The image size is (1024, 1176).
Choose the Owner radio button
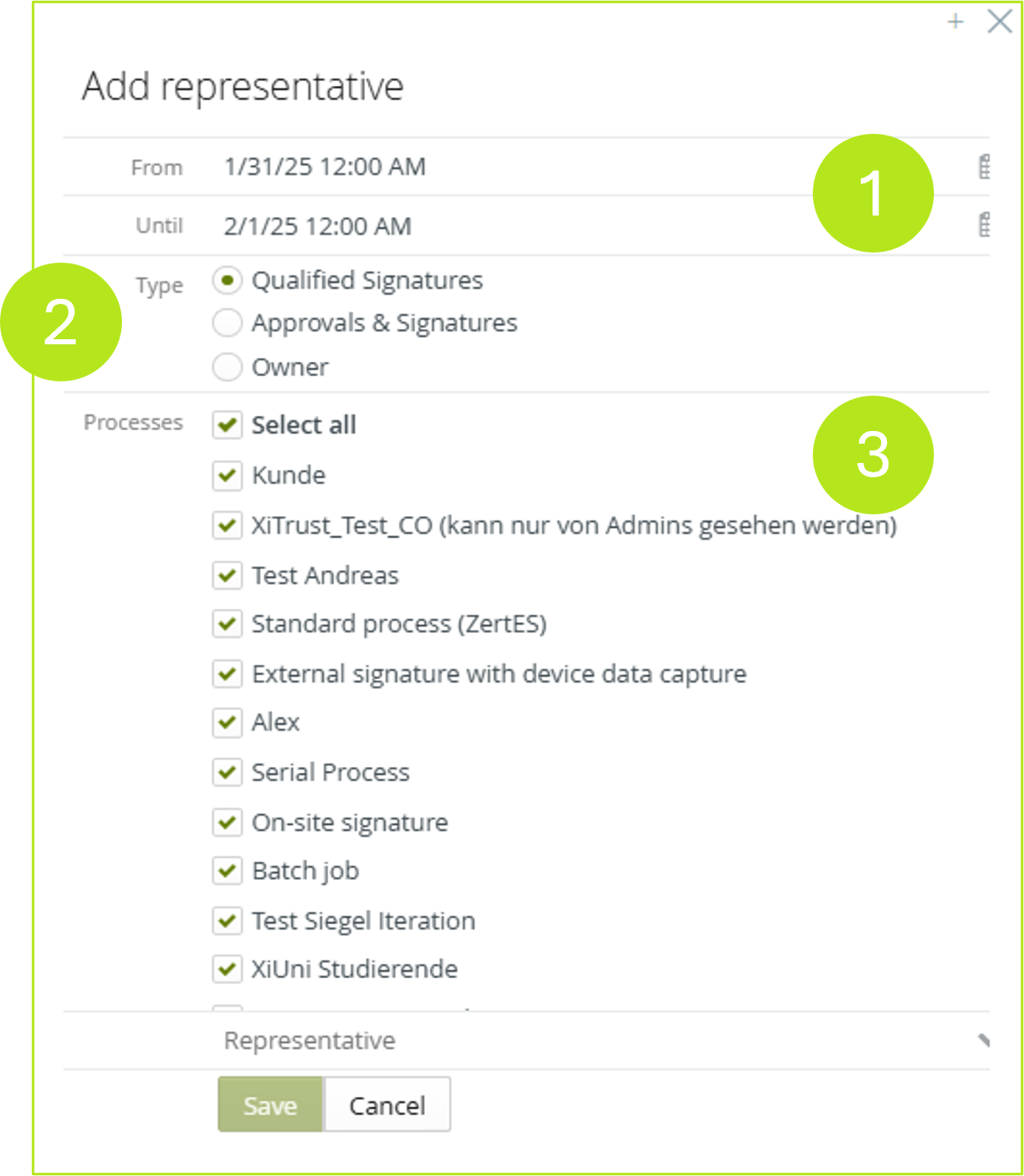(227, 367)
